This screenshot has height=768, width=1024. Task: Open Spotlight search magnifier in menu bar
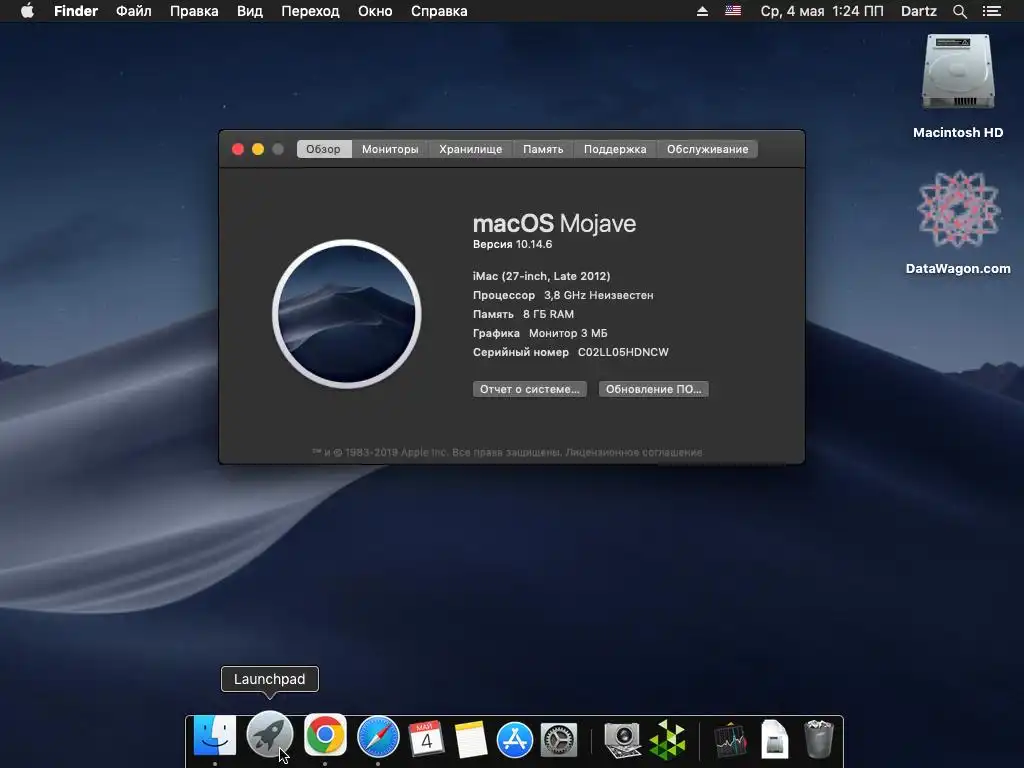tap(959, 11)
